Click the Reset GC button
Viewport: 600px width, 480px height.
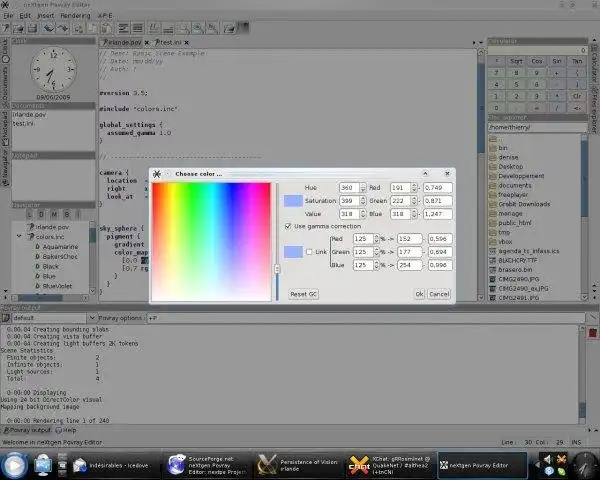pos(303,294)
